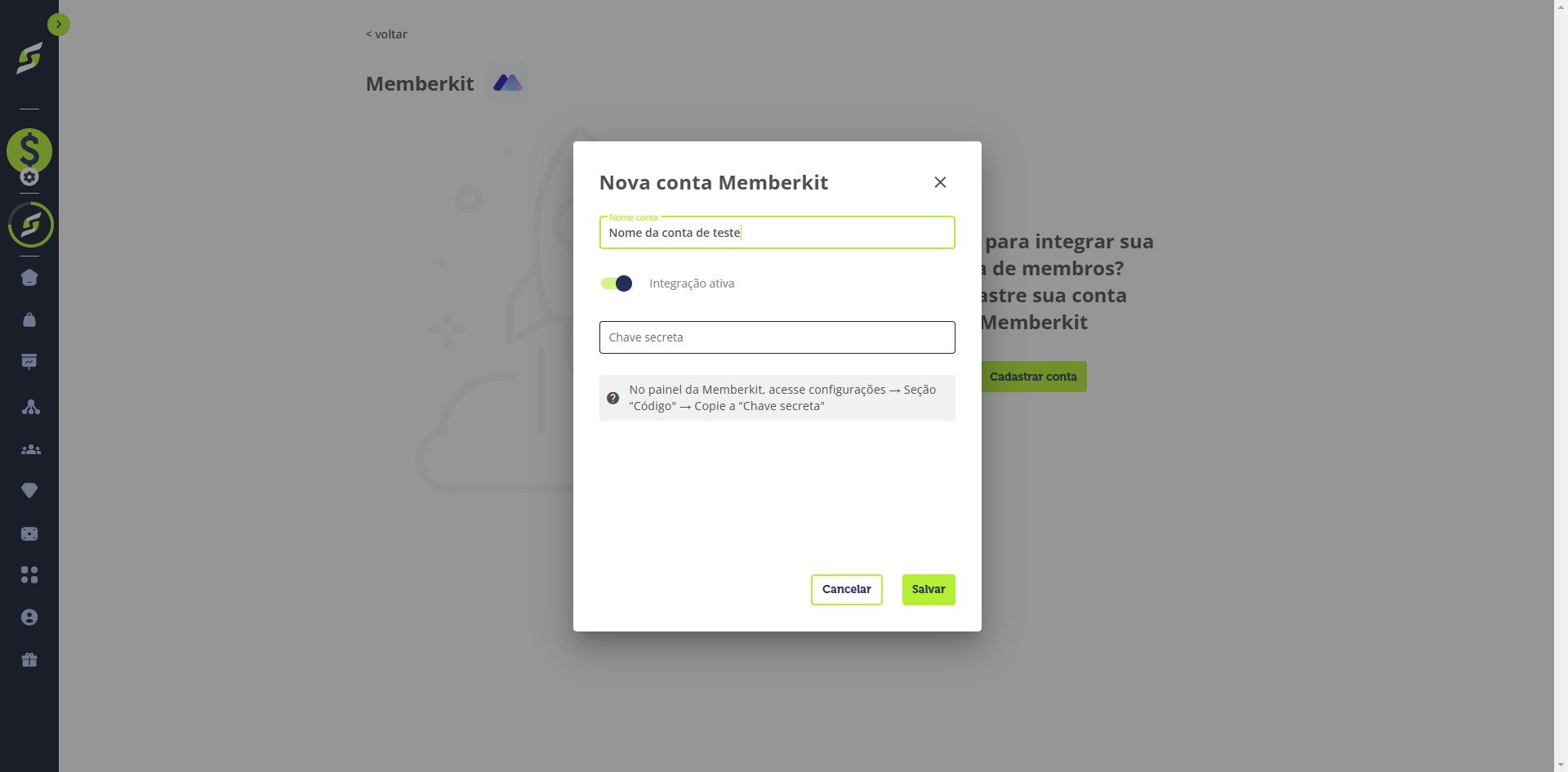Open the green dollar sign icon
The image size is (1568, 772).
point(29,150)
